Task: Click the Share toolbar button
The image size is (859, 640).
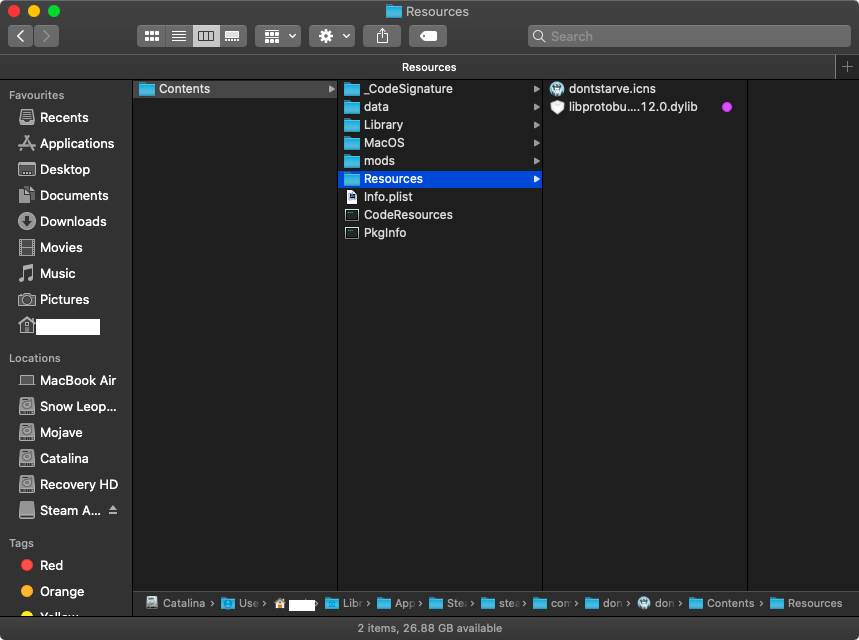Action: 382,36
